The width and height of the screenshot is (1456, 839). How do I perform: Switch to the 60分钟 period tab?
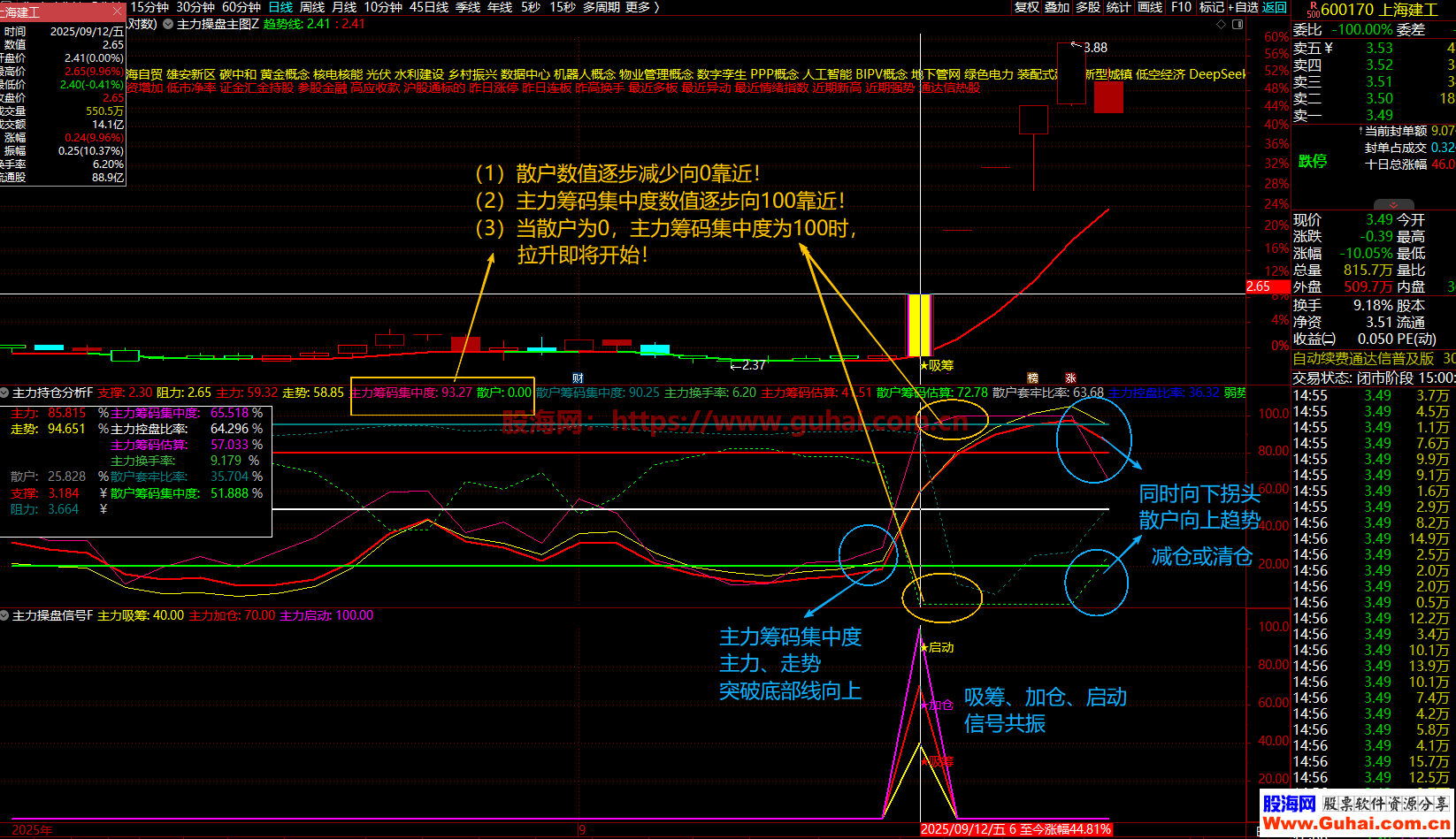click(241, 7)
